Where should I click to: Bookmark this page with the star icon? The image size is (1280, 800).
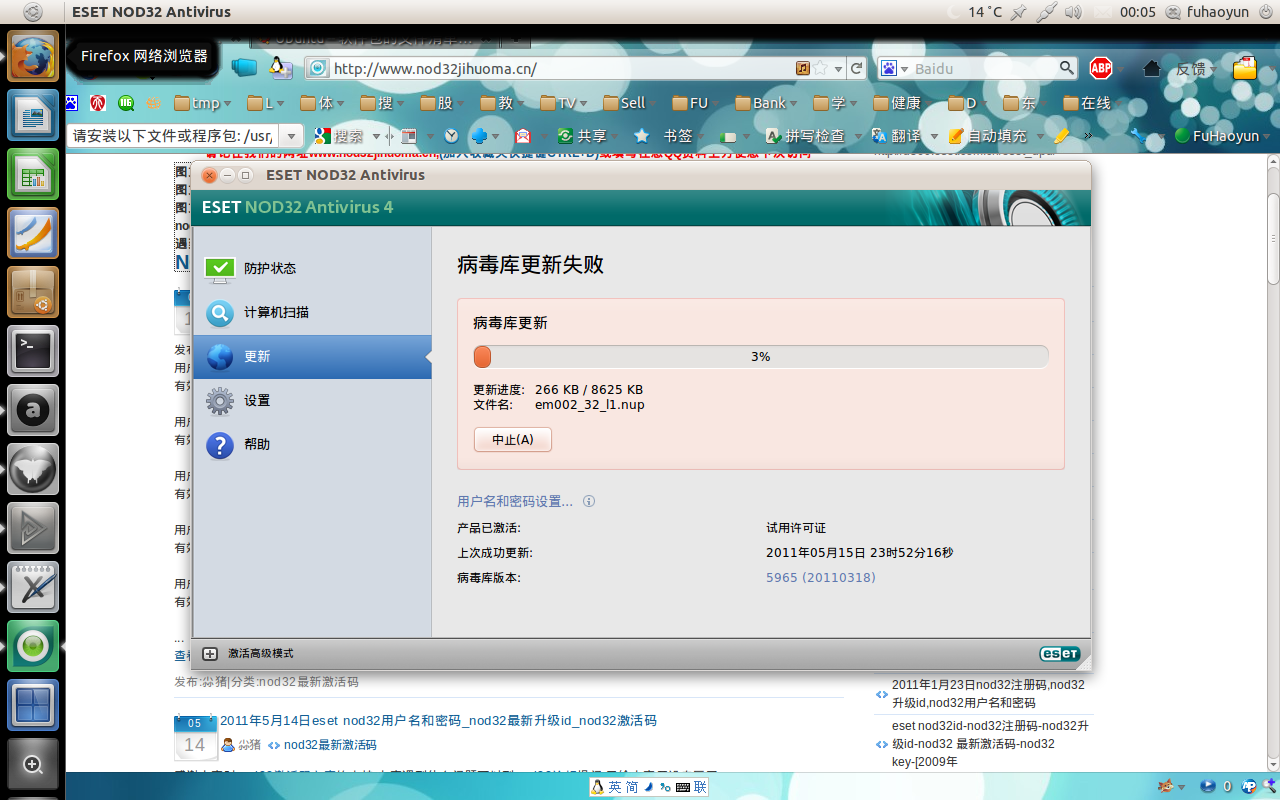(x=820, y=68)
